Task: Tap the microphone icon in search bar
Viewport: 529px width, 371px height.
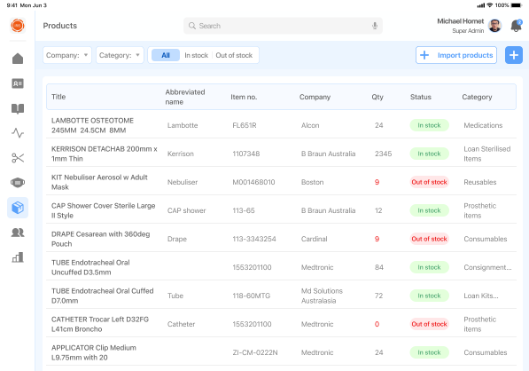Action: coord(374,26)
